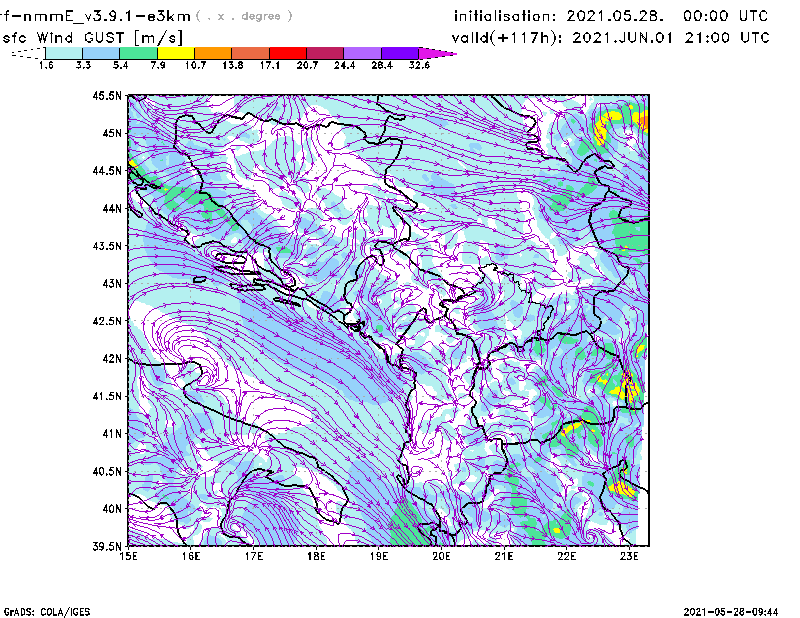Click the 'GrADS: COLA/IGES' credit text
The width and height of the screenshot is (800, 618).
coord(47,612)
